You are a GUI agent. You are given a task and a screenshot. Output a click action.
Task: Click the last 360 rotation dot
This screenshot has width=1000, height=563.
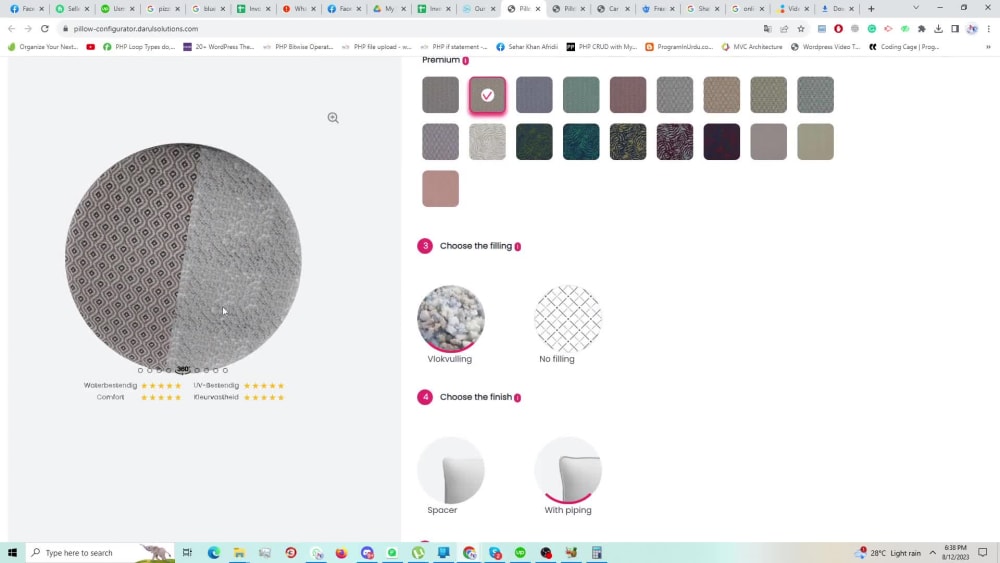(225, 370)
